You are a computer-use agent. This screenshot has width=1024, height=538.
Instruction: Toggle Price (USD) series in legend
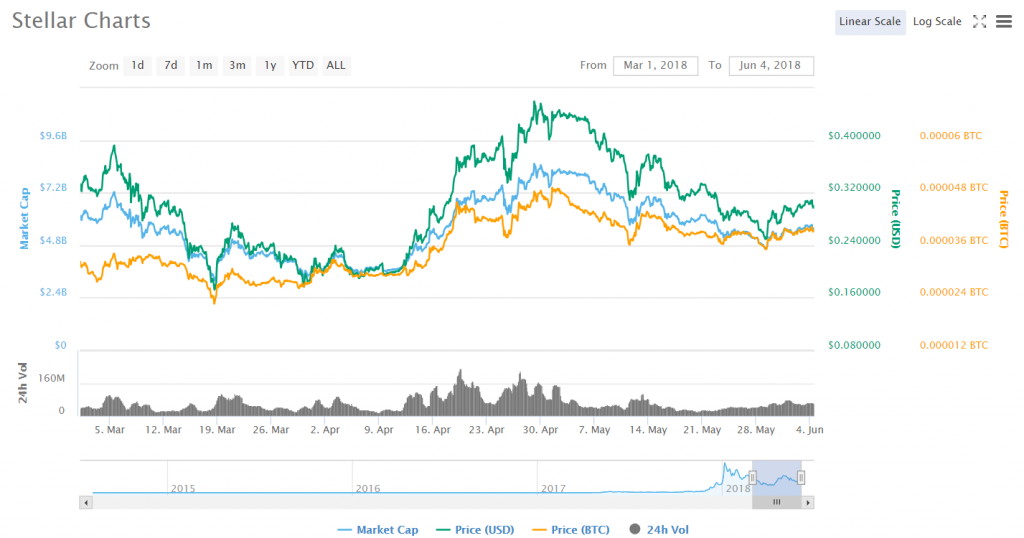475,530
